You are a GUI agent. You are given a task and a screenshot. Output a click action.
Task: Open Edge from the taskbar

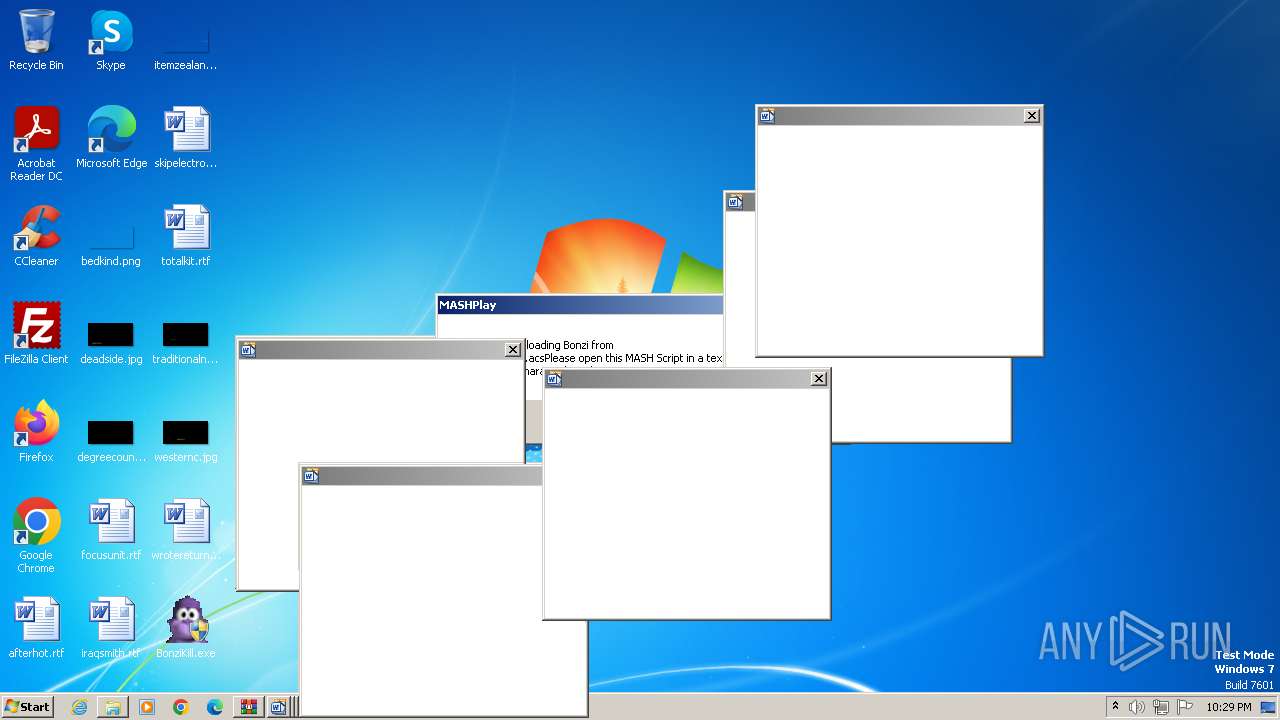pos(215,707)
